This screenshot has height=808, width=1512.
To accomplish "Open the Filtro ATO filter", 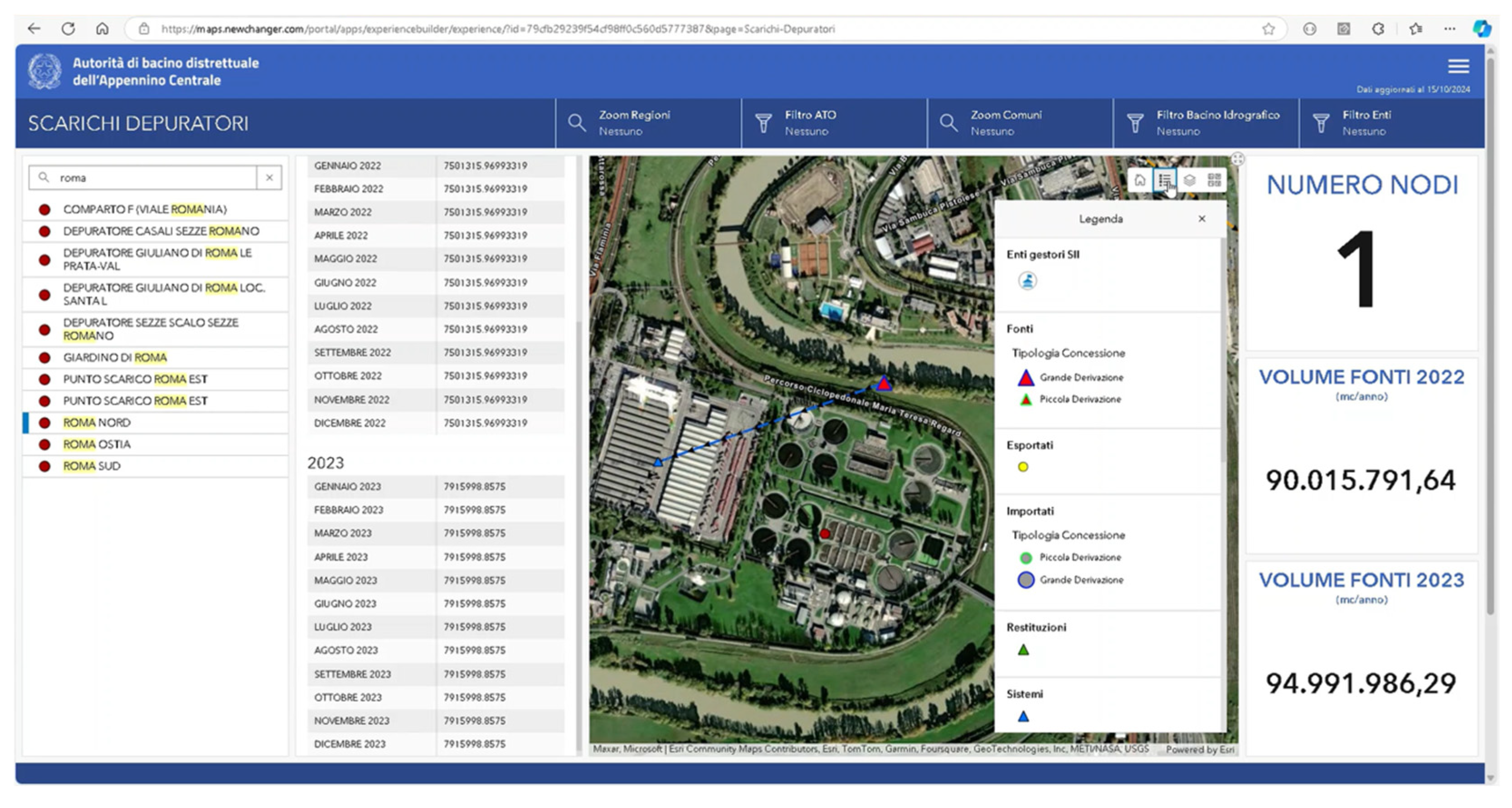I will [x=835, y=123].
